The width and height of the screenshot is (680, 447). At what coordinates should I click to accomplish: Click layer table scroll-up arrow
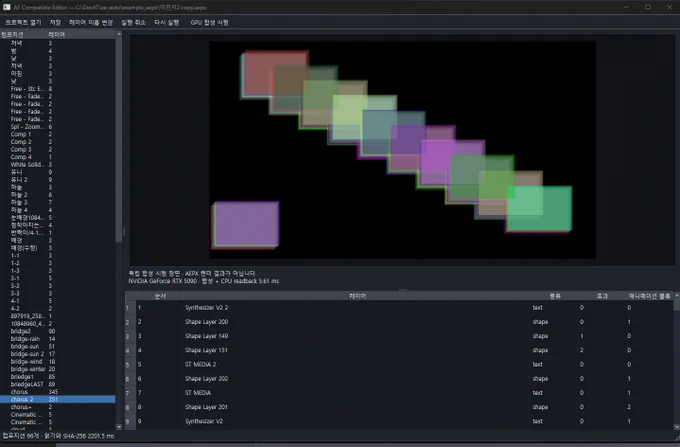point(677,296)
